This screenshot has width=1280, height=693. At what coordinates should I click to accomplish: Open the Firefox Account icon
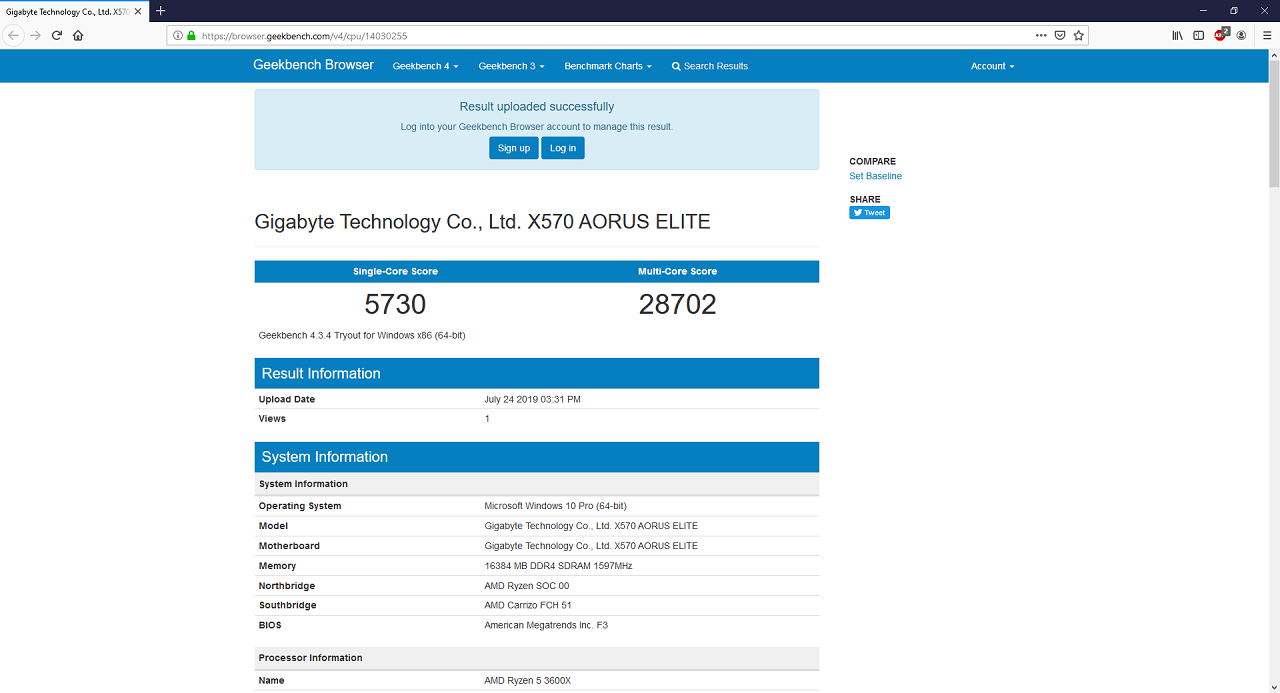point(1241,35)
